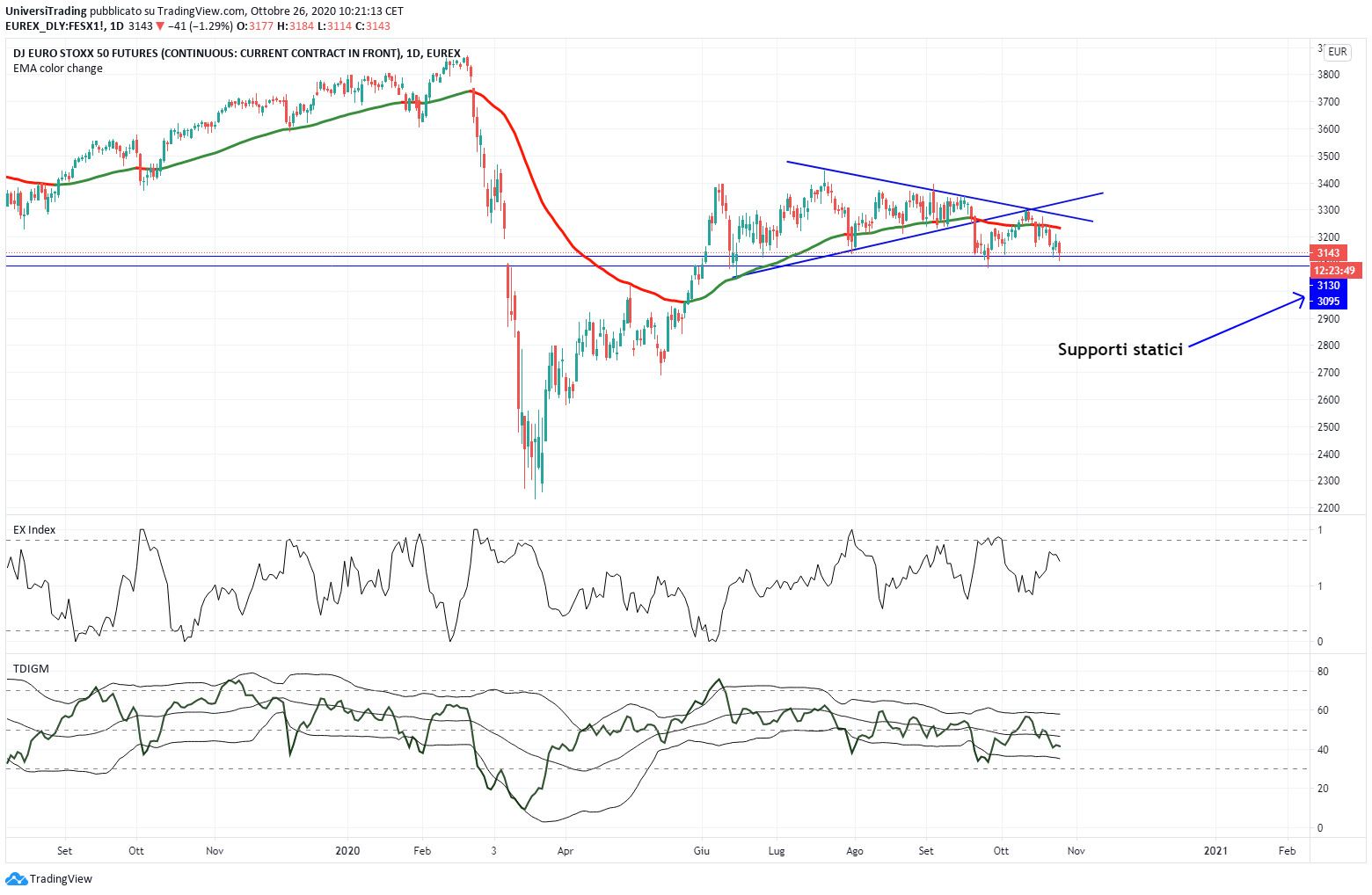1372x895 pixels.
Task: Click the Ago label on time axis
Action: pos(855,851)
